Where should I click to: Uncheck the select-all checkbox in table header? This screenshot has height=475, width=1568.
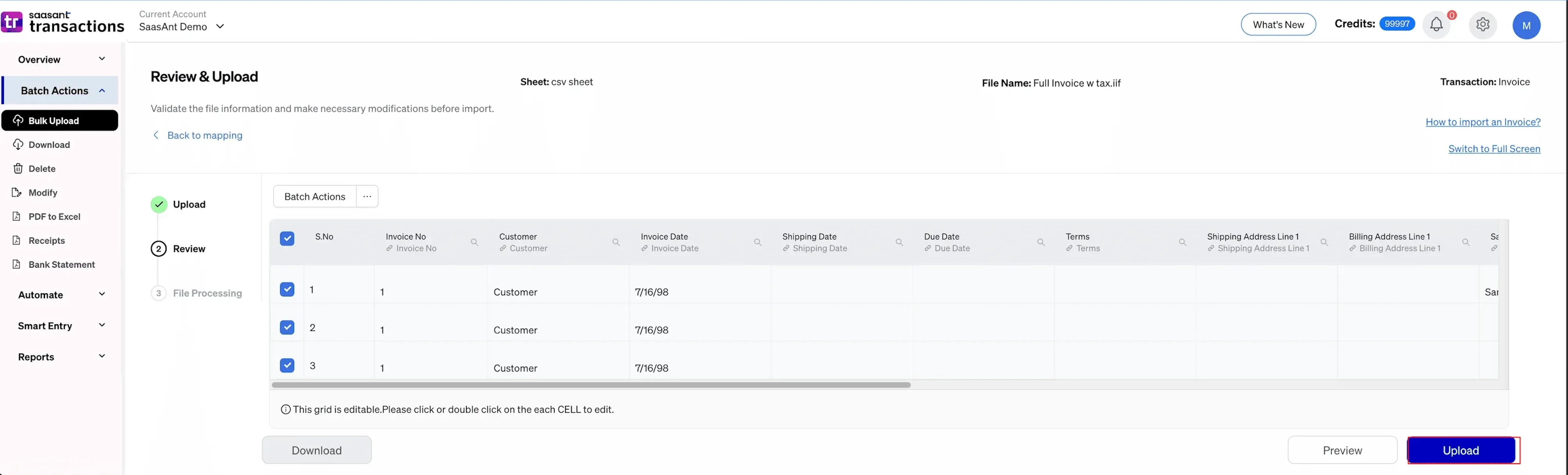click(287, 239)
